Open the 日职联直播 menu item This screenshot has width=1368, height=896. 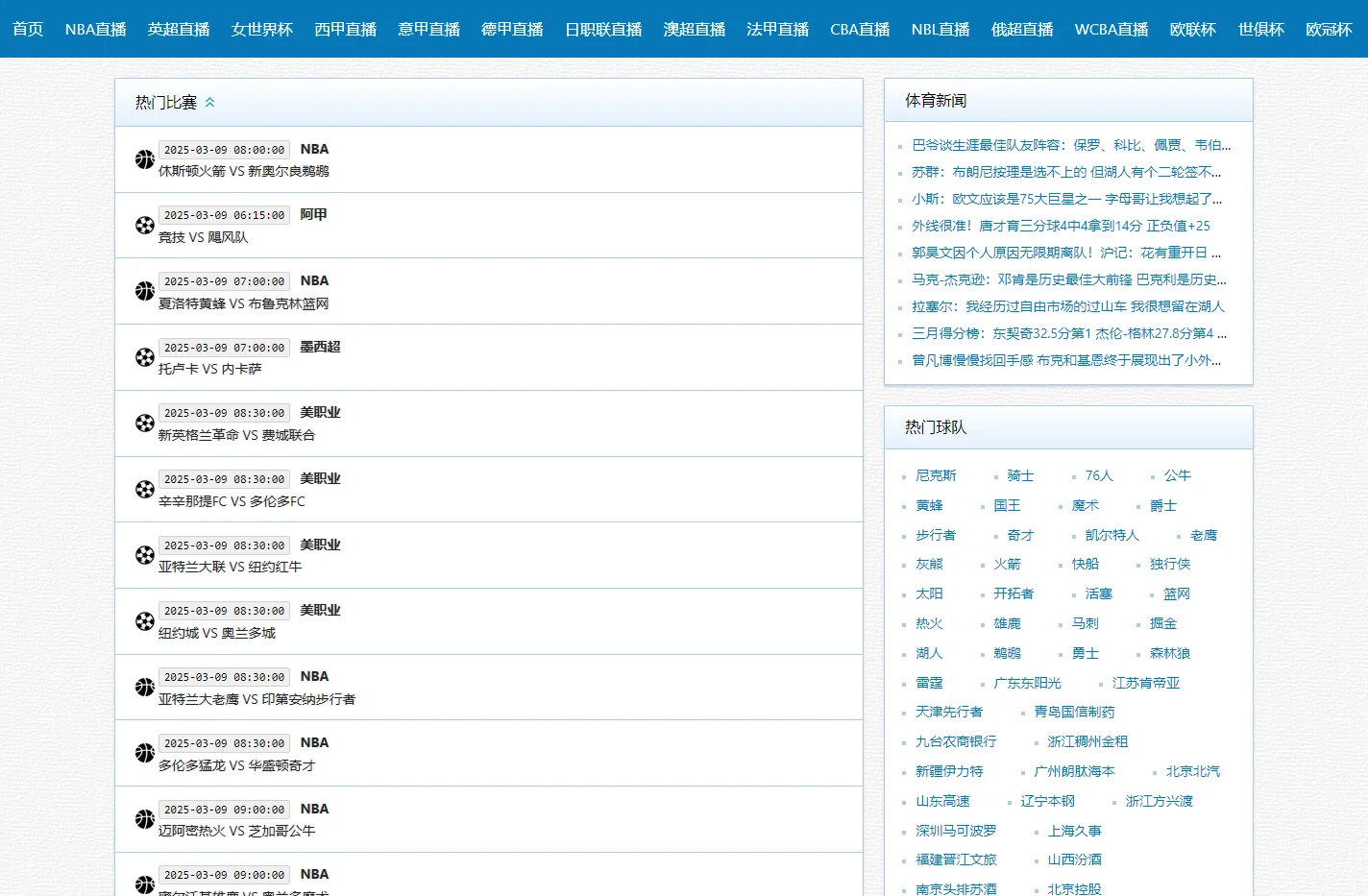603,29
